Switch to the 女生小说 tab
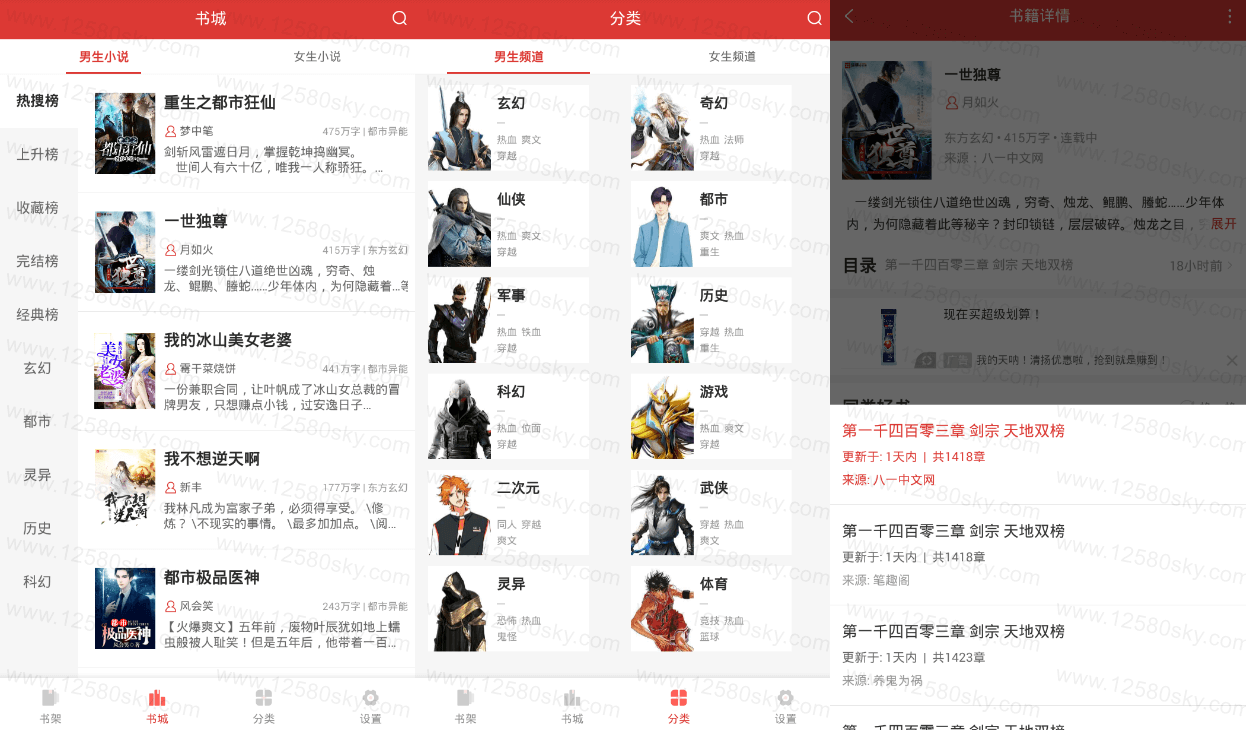Viewport: 1246px width, 730px height. click(317, 57)
